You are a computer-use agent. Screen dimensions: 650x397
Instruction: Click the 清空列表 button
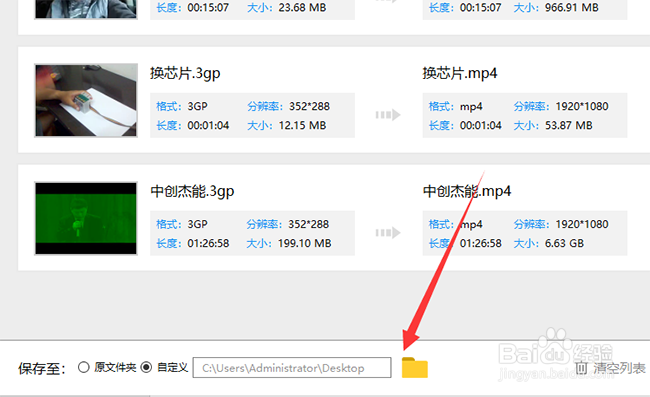pos(611,368)
